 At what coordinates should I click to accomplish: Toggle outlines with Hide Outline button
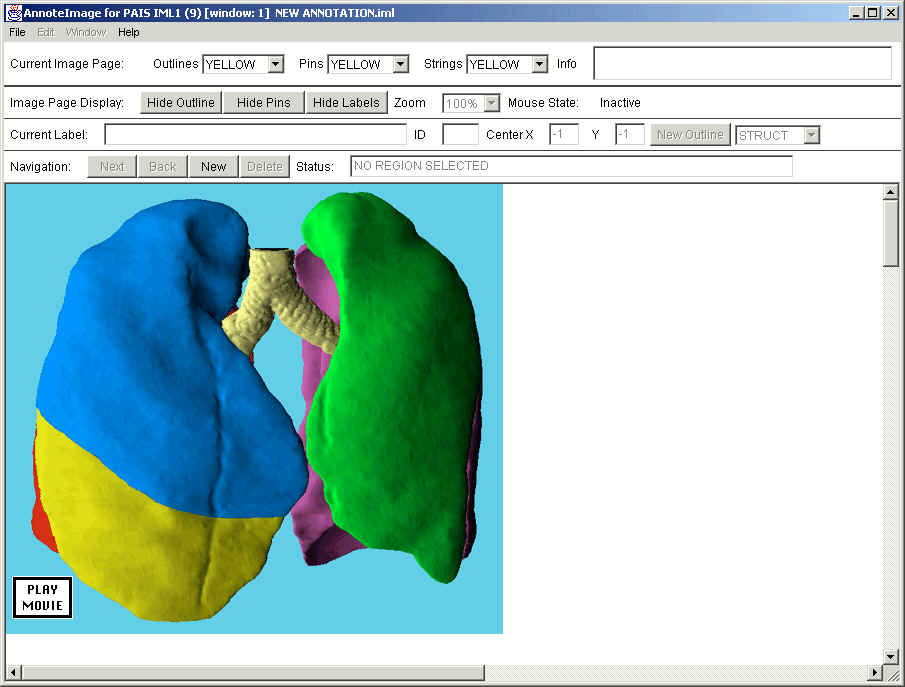(181, 103)
